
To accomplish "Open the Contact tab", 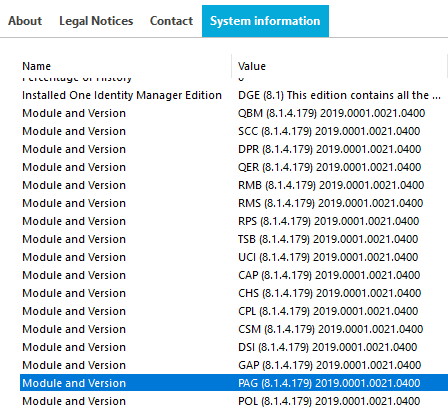I will click(171, 21).
